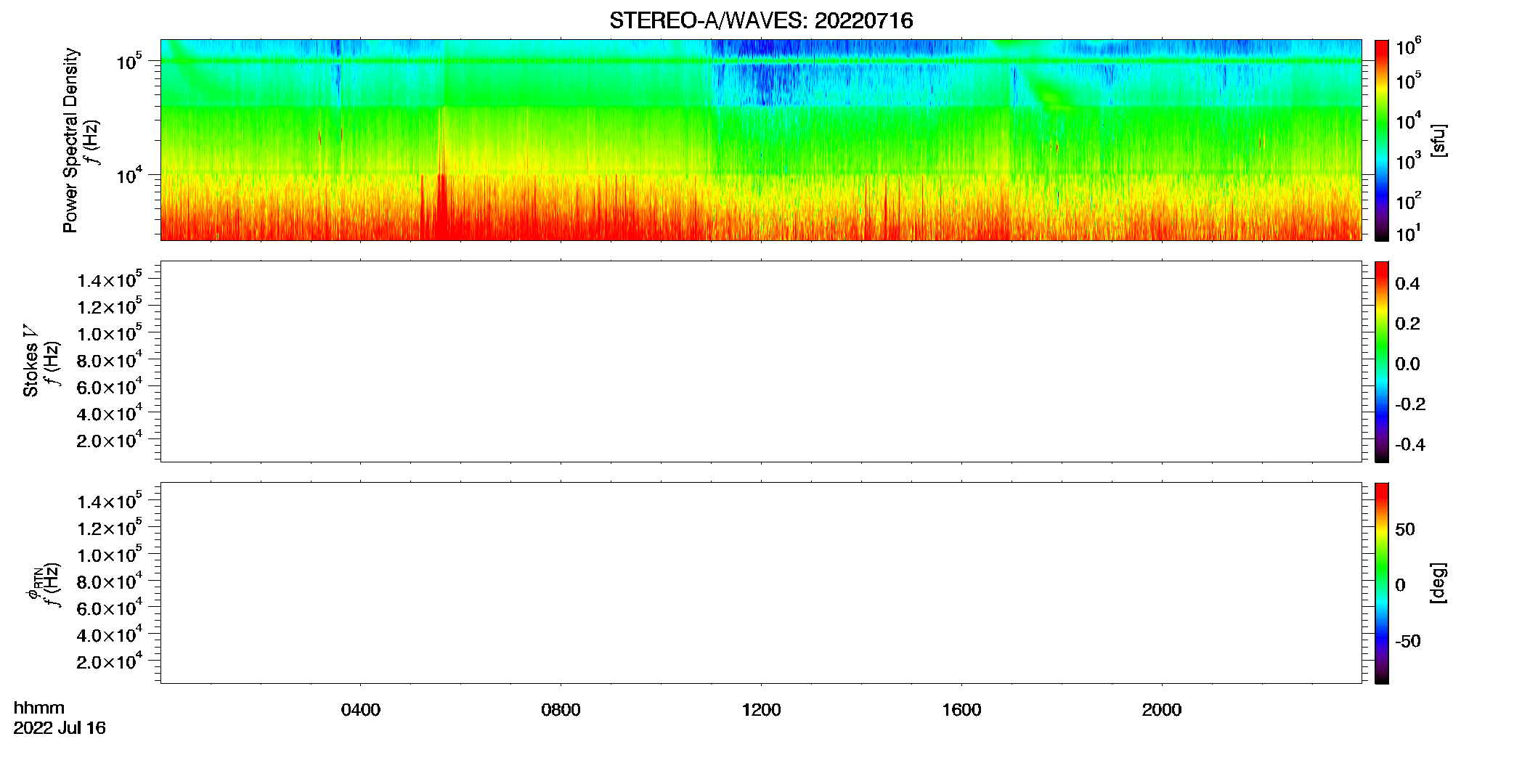Click the -50 value on degree colorbar
Image resolution: width=1522 pixels, height=784 pixels.
pyautogui.click(x=1408, y=642)
